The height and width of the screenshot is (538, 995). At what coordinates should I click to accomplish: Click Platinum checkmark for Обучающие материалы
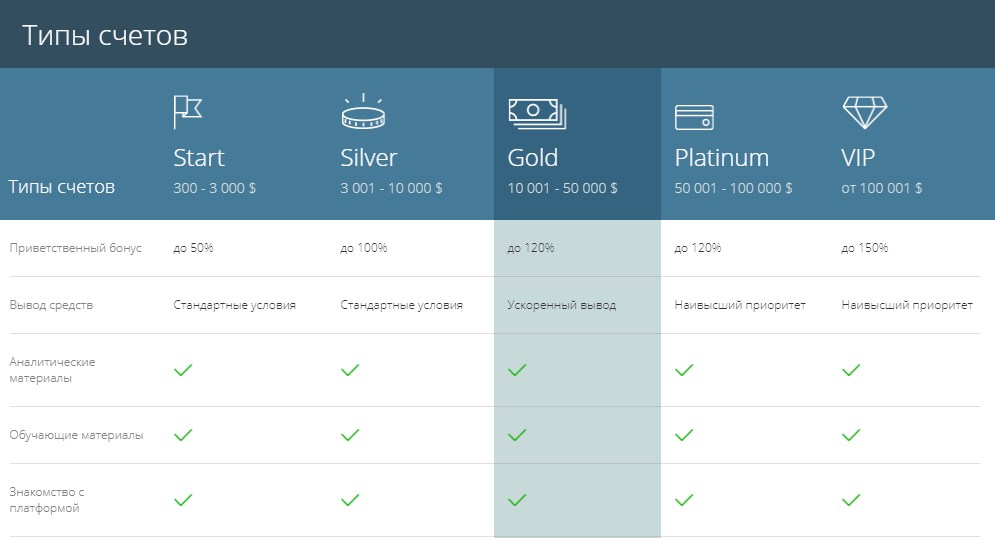[x=684, y=435]
